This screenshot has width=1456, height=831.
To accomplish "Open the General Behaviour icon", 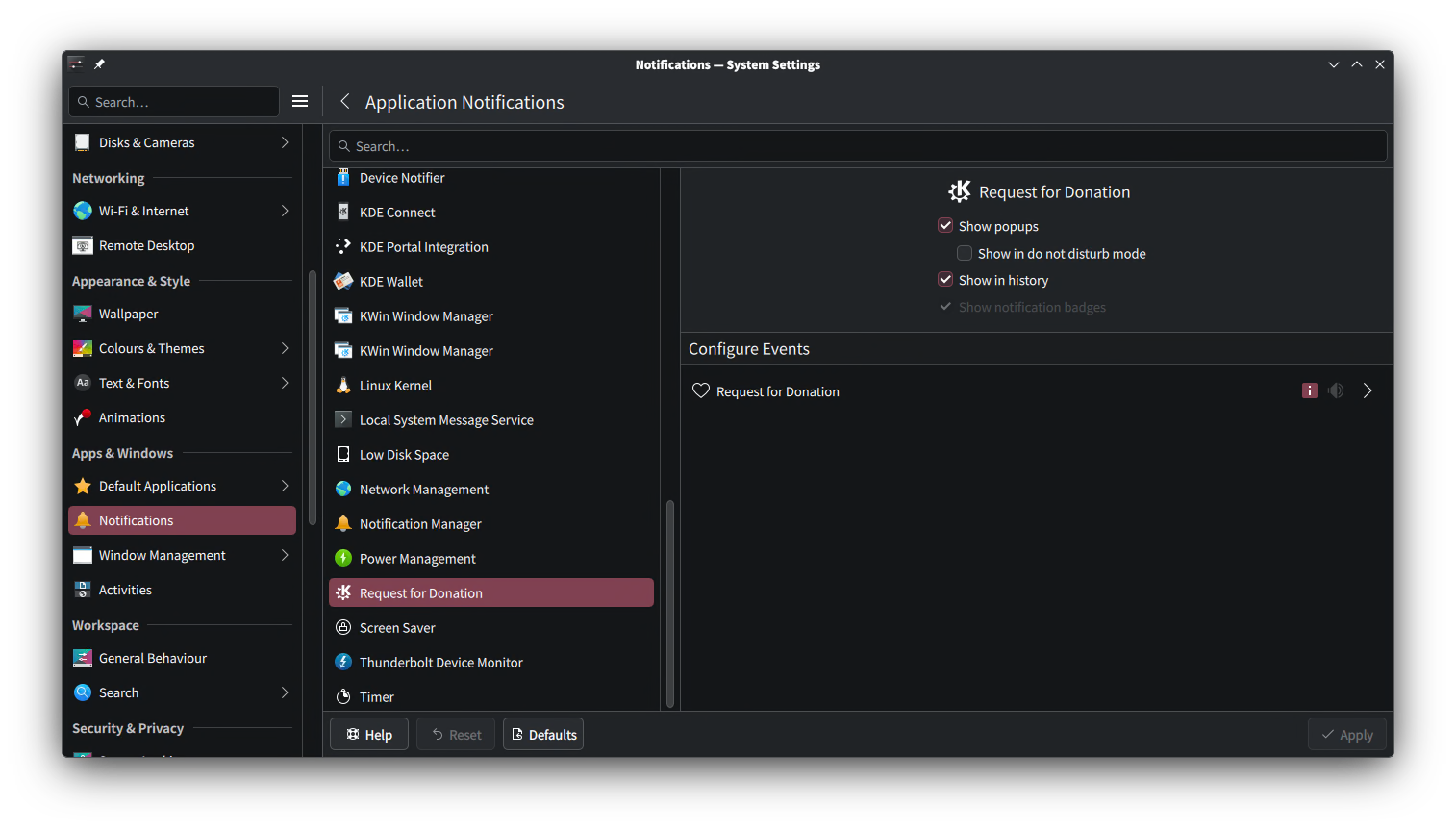I will coord(83,658).
